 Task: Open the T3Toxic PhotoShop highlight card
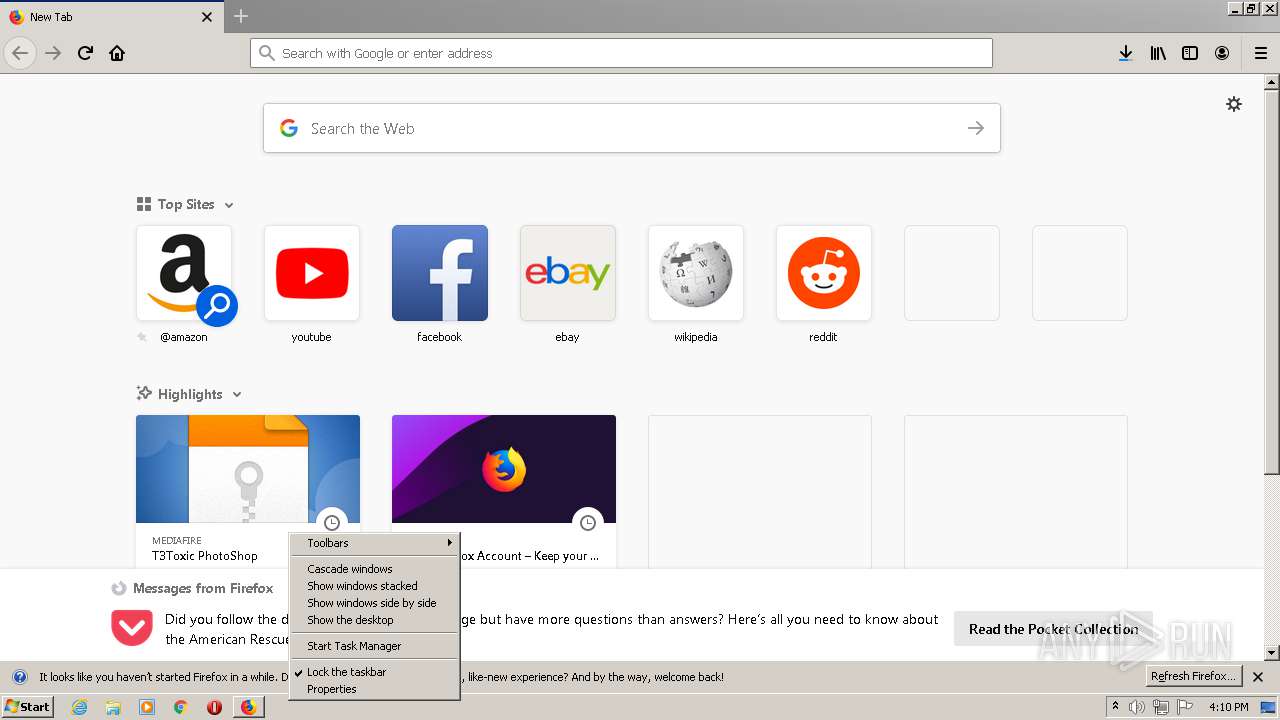248,490
